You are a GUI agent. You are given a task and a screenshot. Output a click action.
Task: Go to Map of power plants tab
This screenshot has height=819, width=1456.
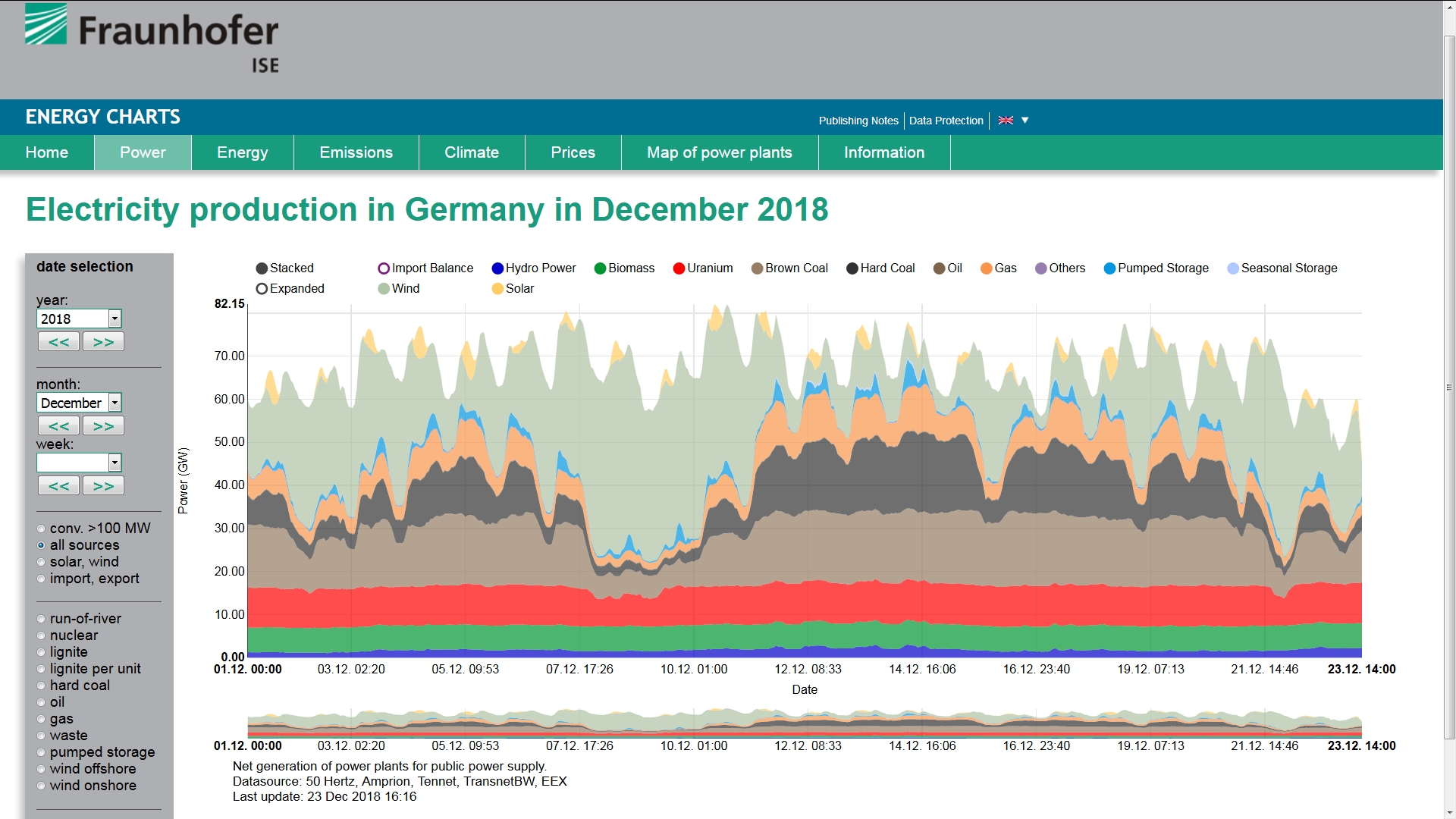719,152
